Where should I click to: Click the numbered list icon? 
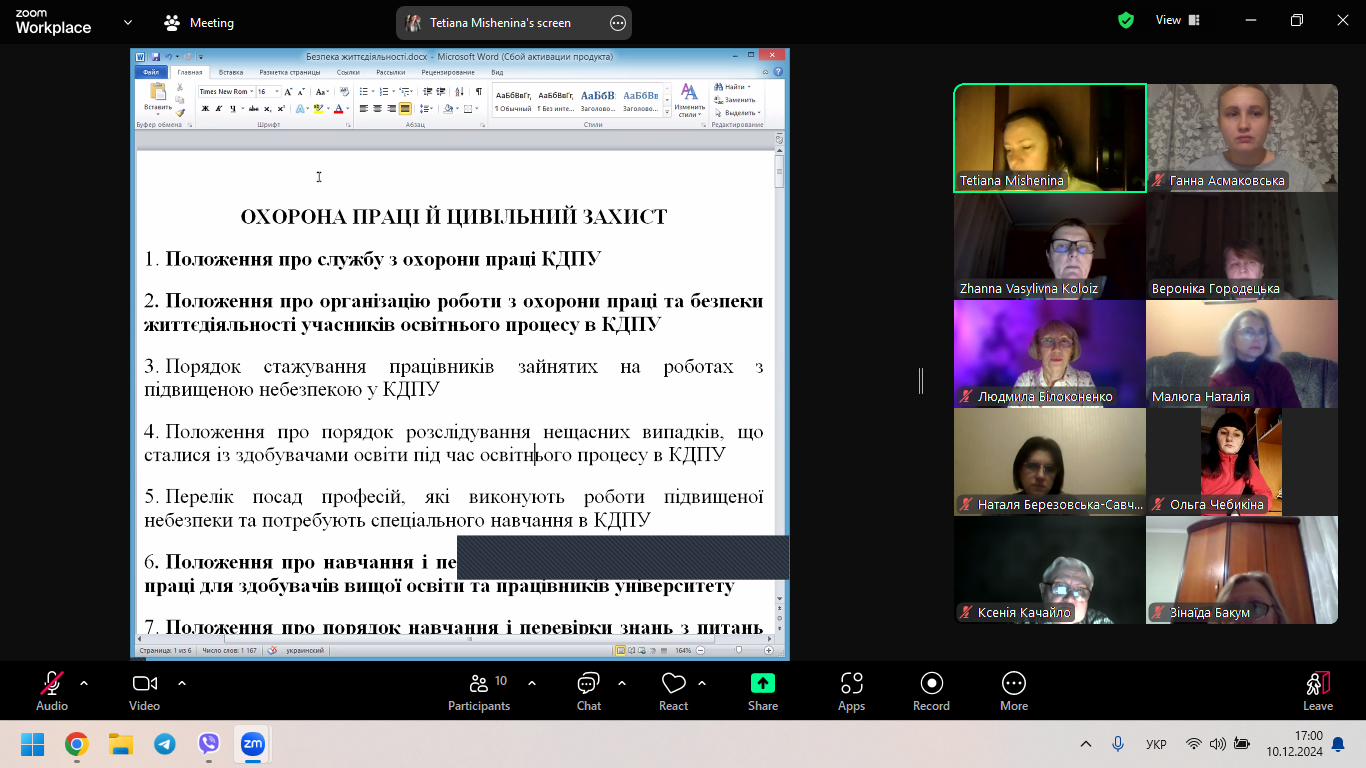tap(384, 91)
